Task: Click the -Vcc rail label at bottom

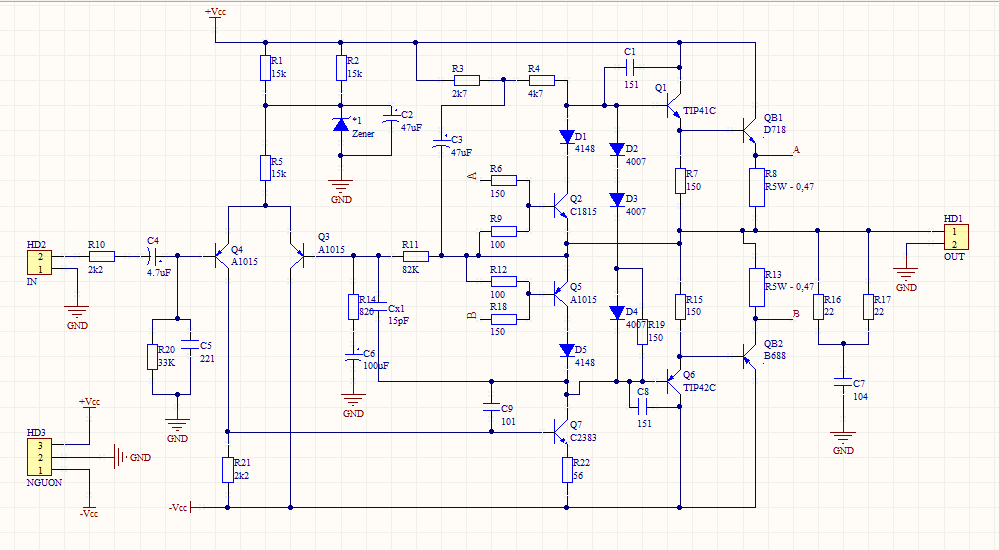Action: (x=178, y=507)
